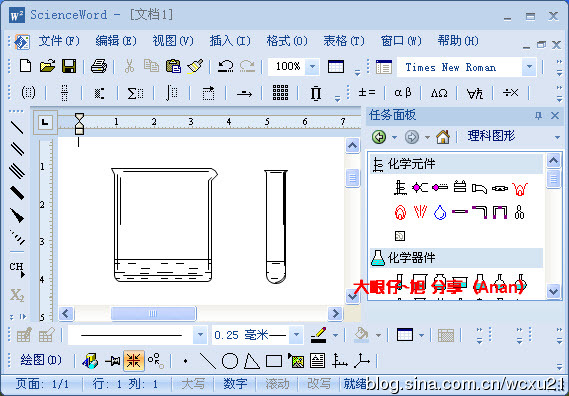This screenshot has height=396, width=569.
Task: Click the Save floppy disk icon
Action: (x=69, y=66)
